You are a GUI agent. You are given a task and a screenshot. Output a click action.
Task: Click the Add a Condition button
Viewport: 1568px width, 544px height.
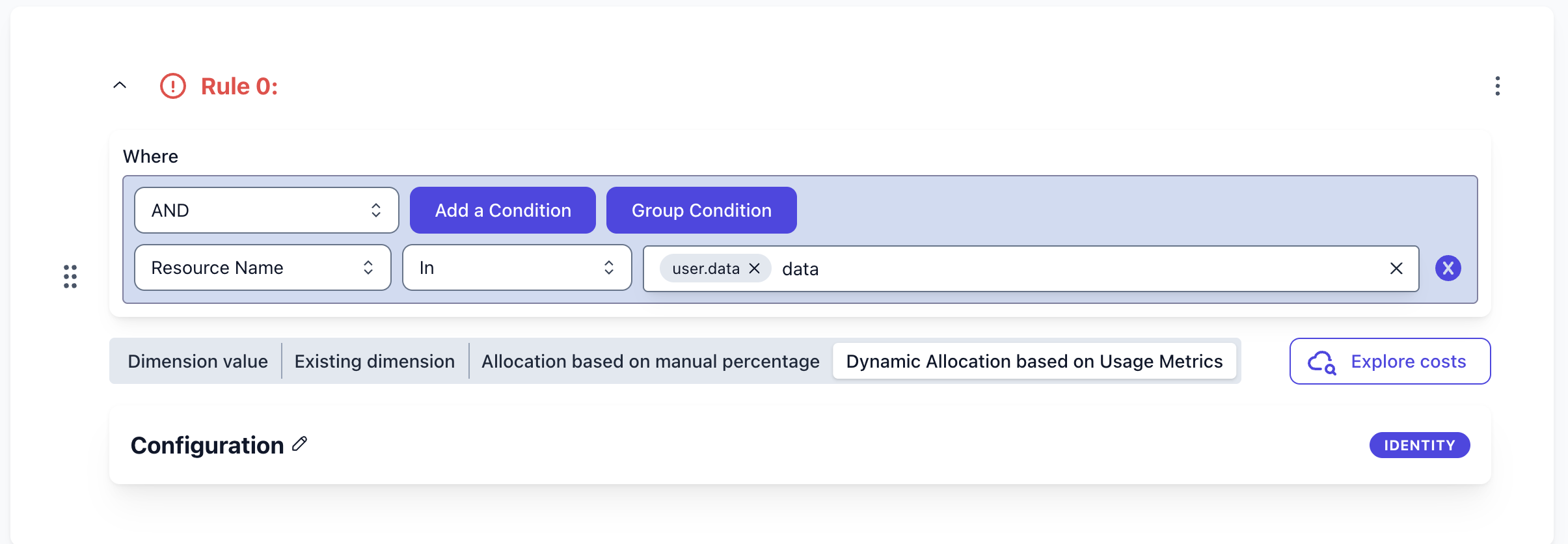pos(503,210)
